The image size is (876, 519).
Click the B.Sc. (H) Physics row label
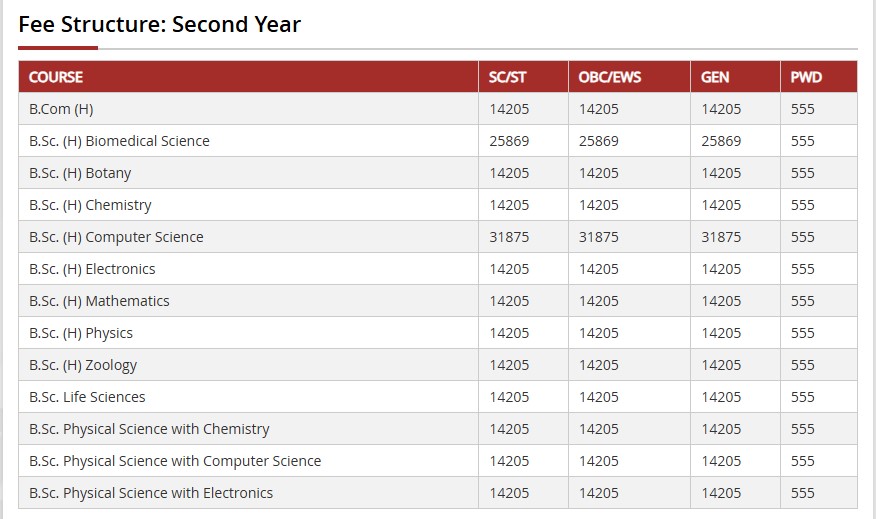point(81,333)
